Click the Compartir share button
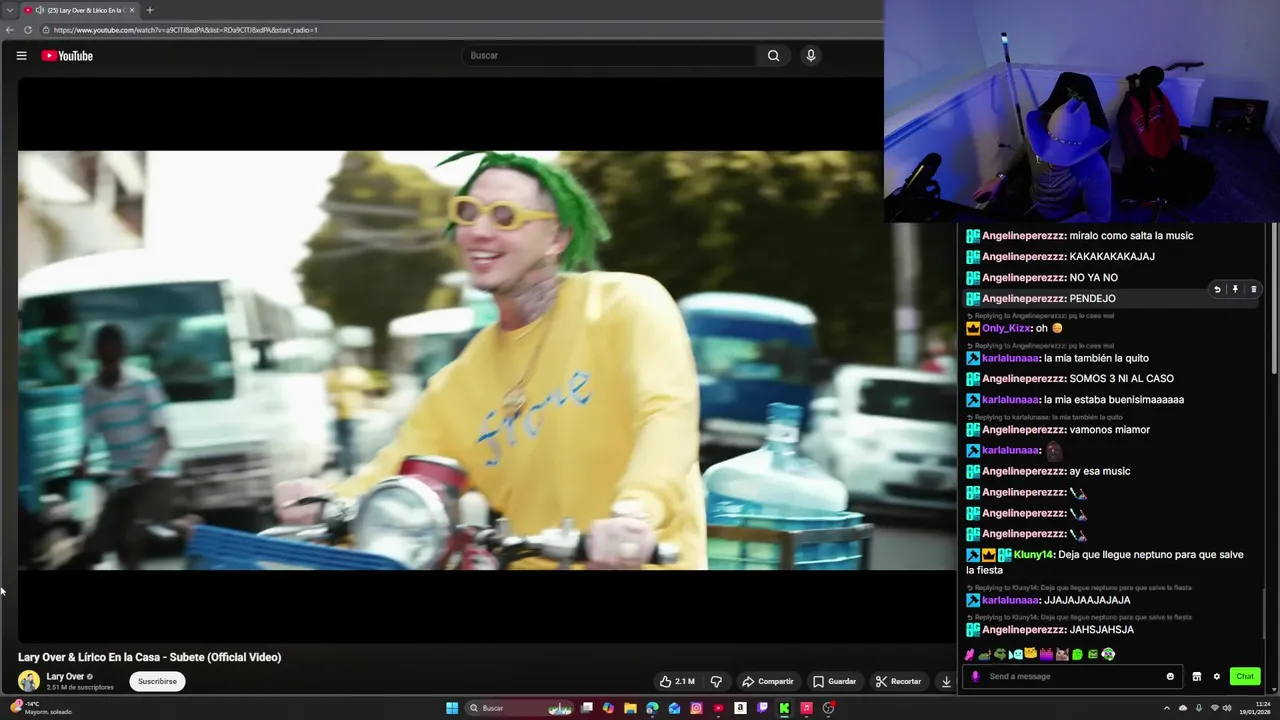Viewport: 1280px width, 720px height. point(767,681)
